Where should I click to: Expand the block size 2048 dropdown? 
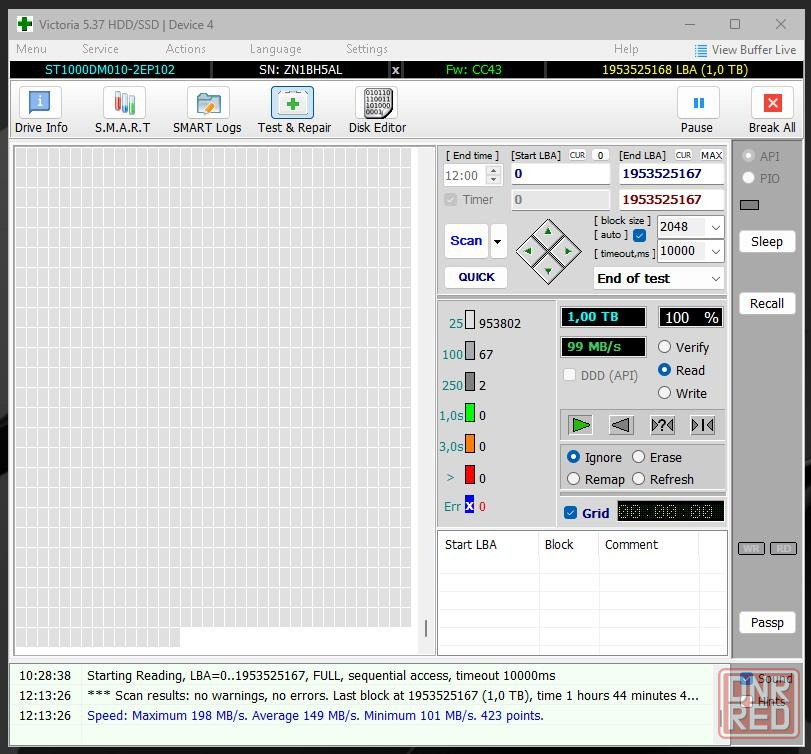pyautogui.click(x=715, y=227)
